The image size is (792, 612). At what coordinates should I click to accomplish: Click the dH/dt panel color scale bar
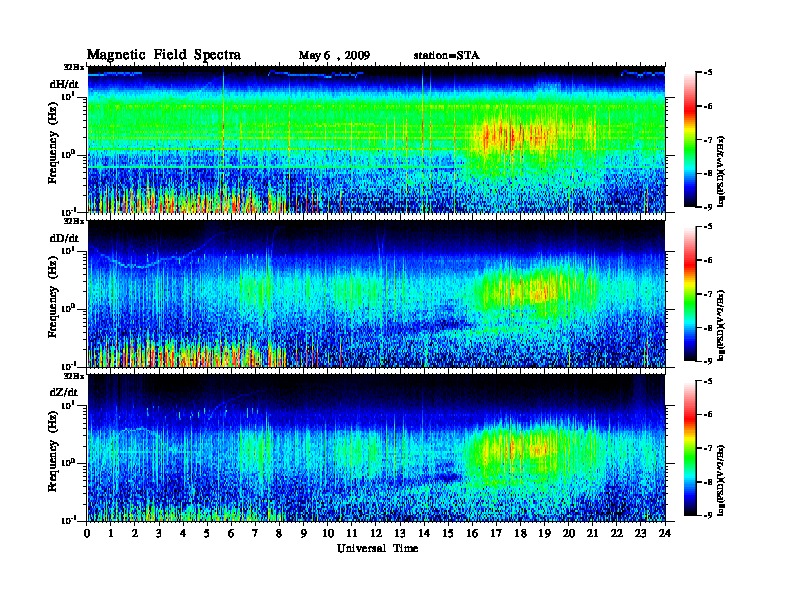(690, 139)
